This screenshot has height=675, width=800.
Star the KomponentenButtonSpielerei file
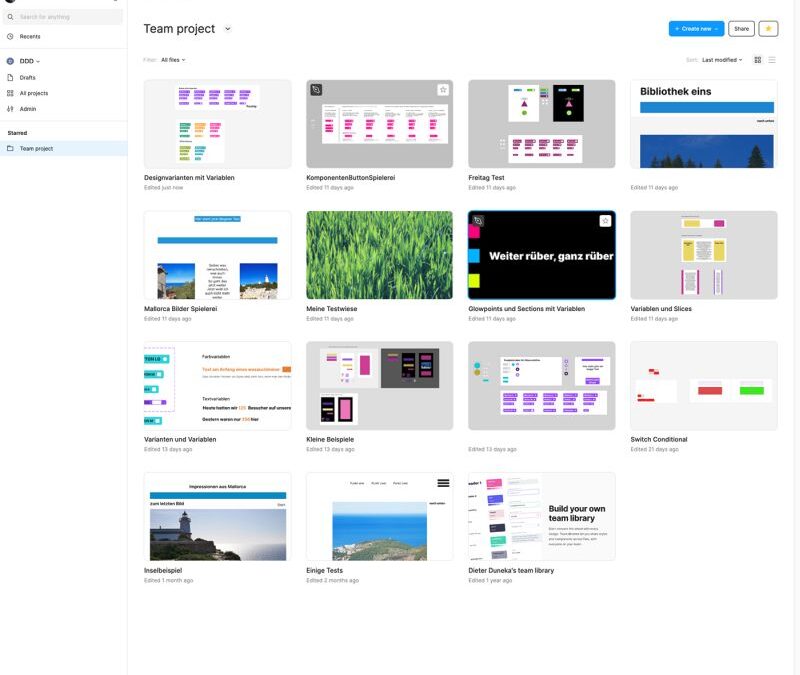[x=443, y=90]
